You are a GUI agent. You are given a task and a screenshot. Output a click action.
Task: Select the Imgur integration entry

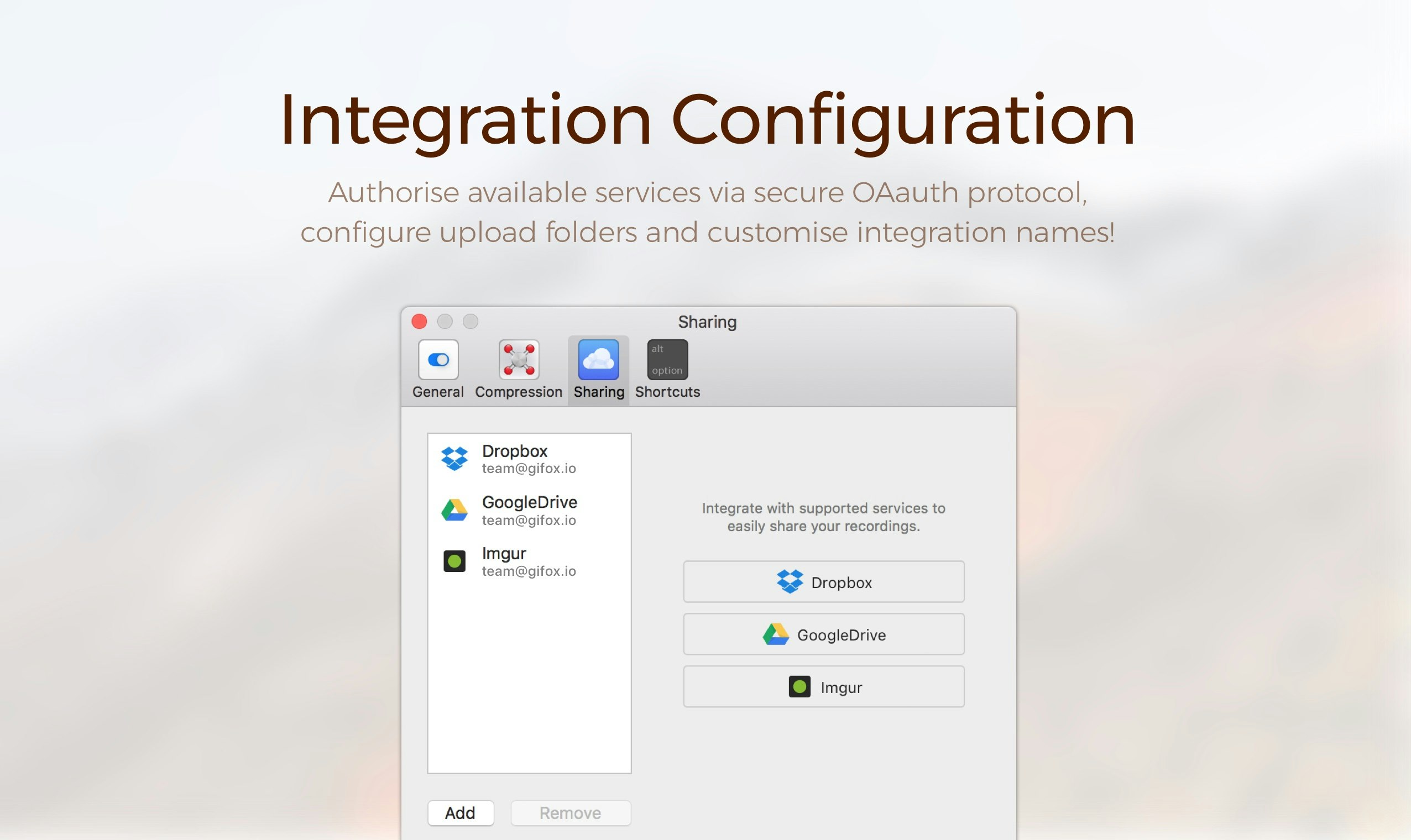[x=530, y=561]
